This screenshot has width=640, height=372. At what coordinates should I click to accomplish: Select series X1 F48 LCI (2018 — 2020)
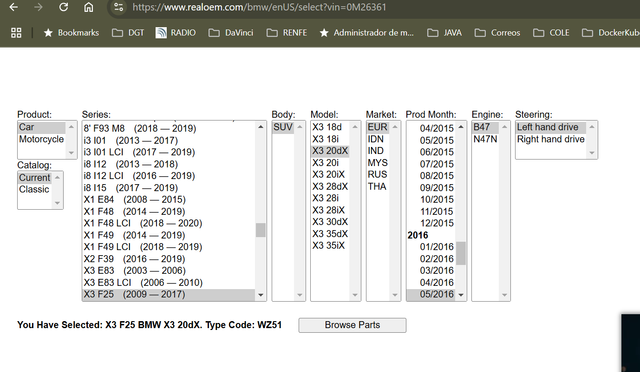[x=169, y=223]
